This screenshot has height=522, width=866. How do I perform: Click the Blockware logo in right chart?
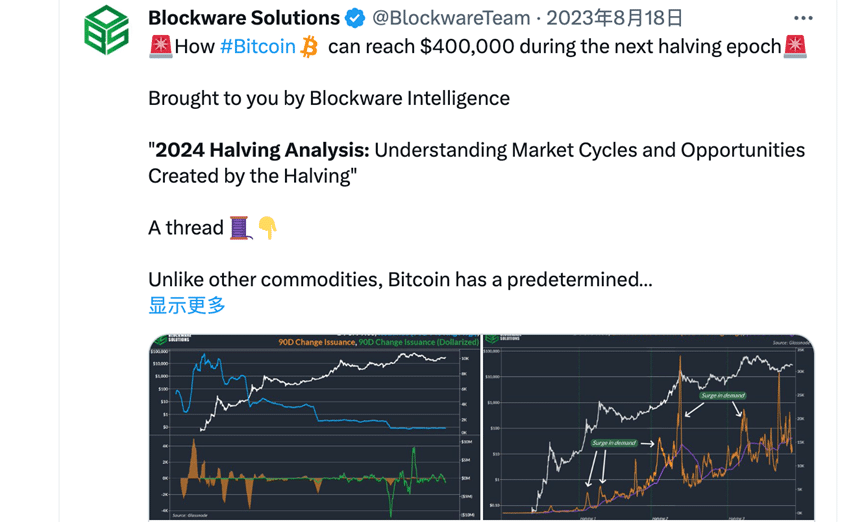[x=506, y=339]
